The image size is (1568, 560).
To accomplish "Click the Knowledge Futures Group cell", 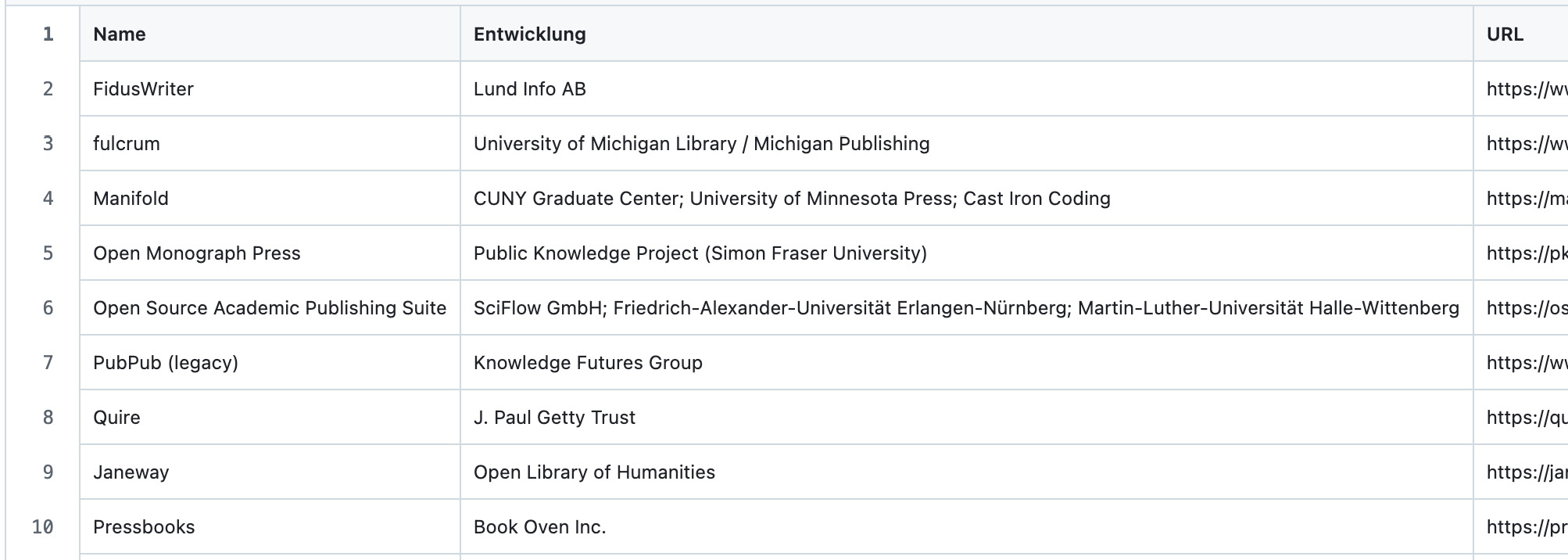I will coord(588,363).
